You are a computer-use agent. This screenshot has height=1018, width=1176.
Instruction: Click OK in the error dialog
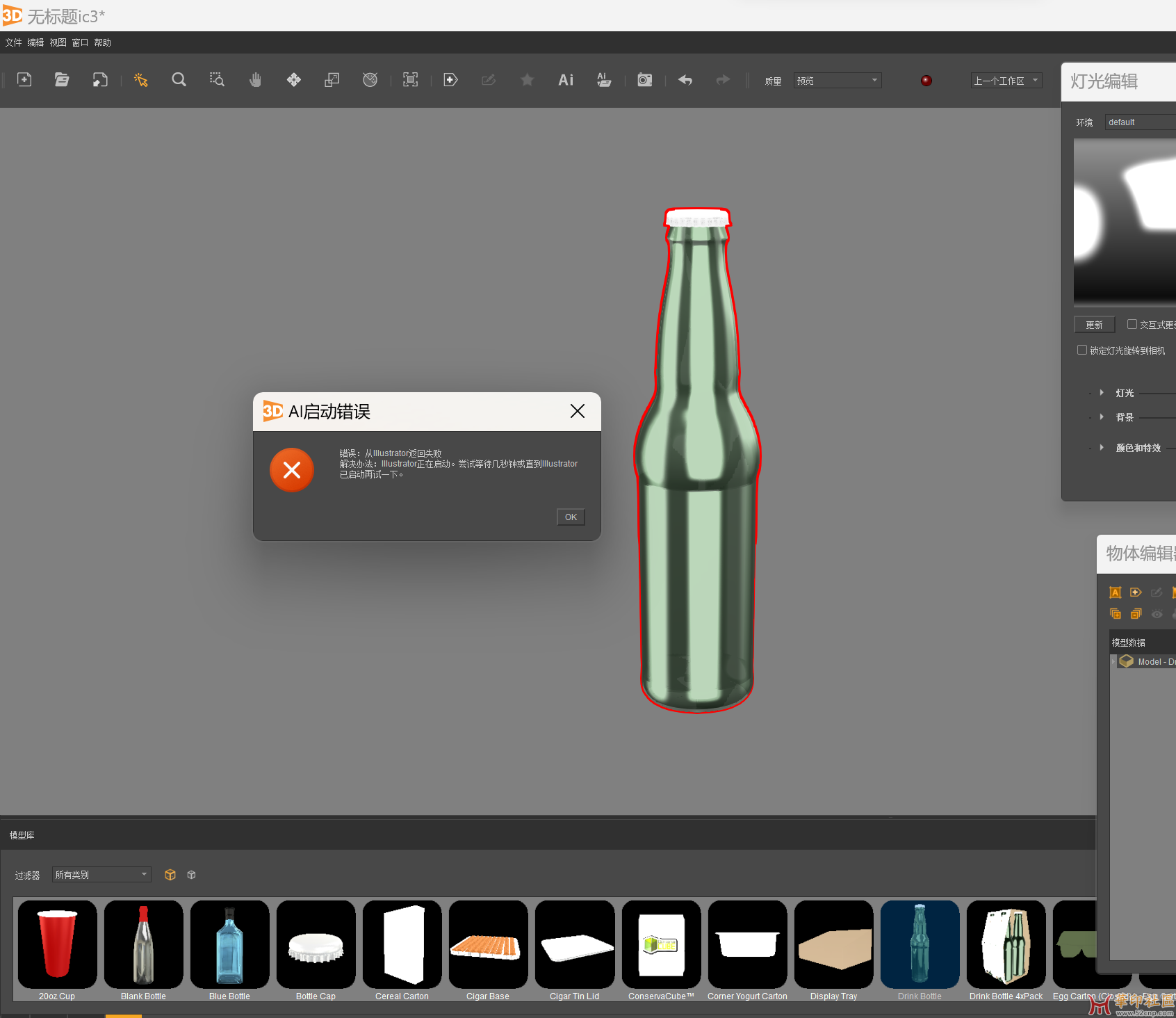click(x=571, y=517)
